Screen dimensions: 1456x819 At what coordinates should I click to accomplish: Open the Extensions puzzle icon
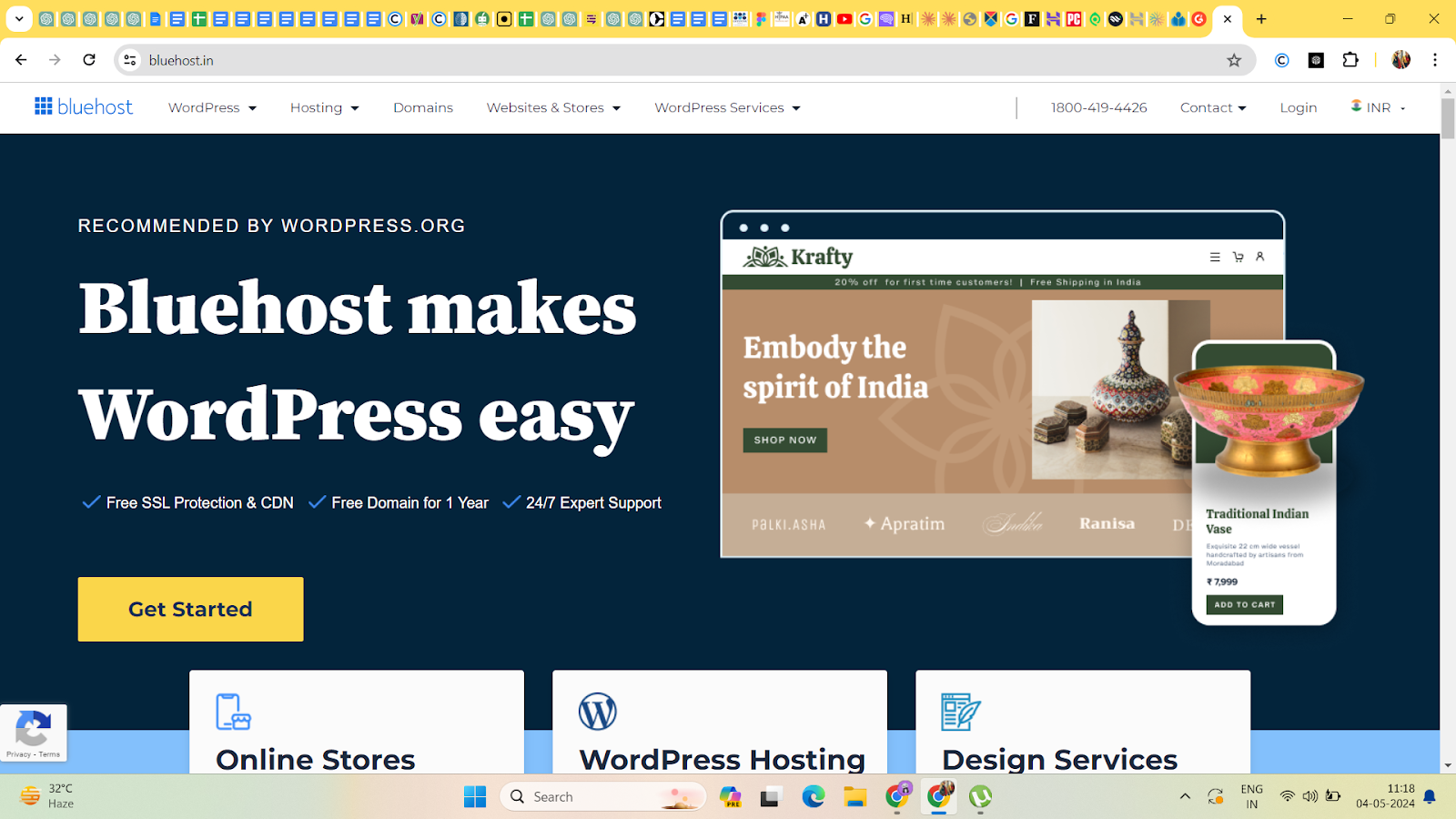point(1350,60)
